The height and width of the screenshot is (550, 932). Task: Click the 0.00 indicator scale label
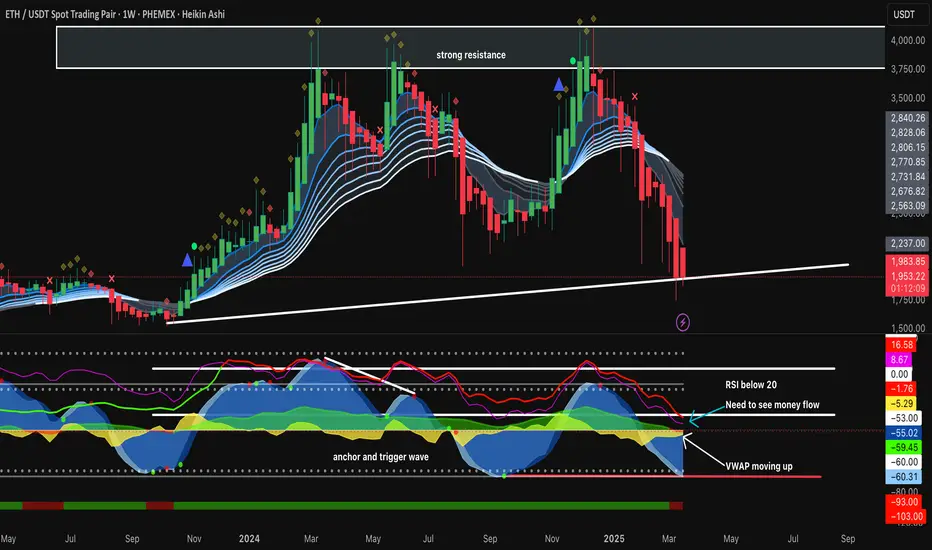(899, 375)
